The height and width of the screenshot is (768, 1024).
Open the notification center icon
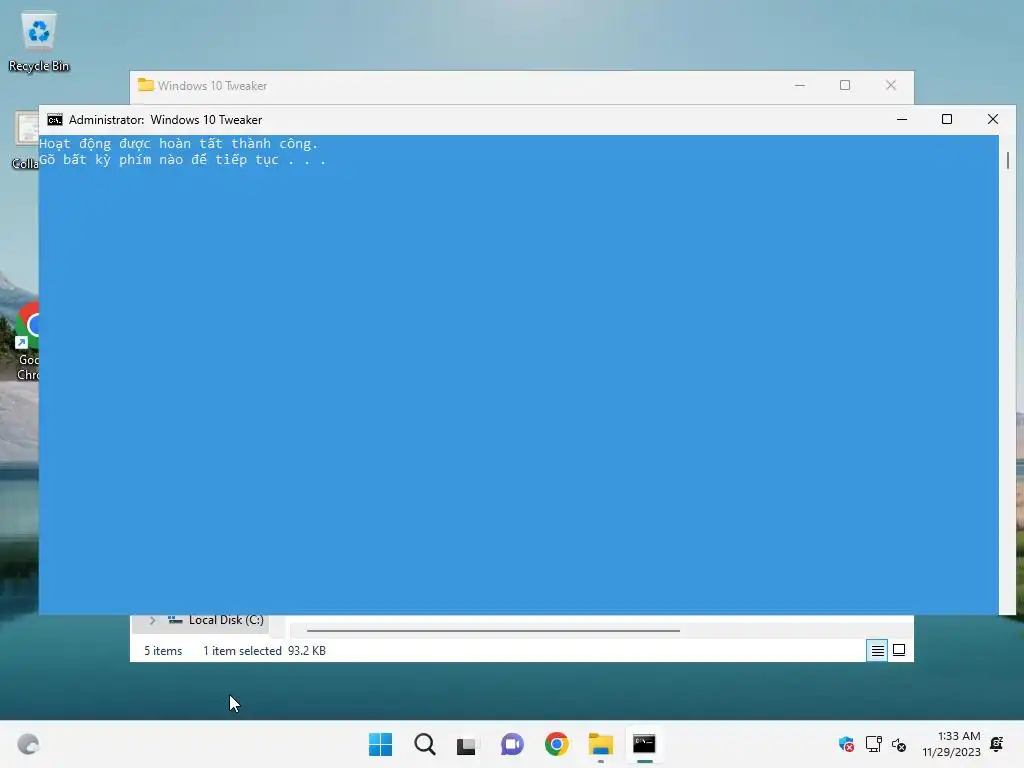[997, 744]
